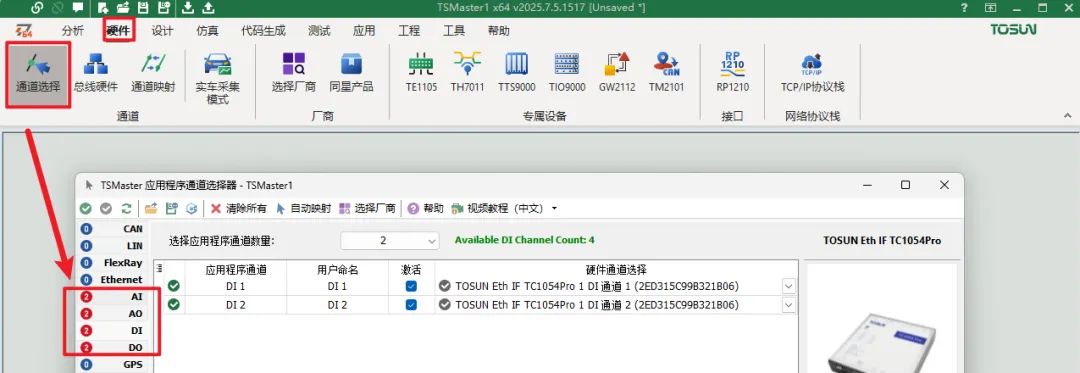Open the 硬件 menu tab
The height and width of the screenshot is (373, 1080).
118,31
